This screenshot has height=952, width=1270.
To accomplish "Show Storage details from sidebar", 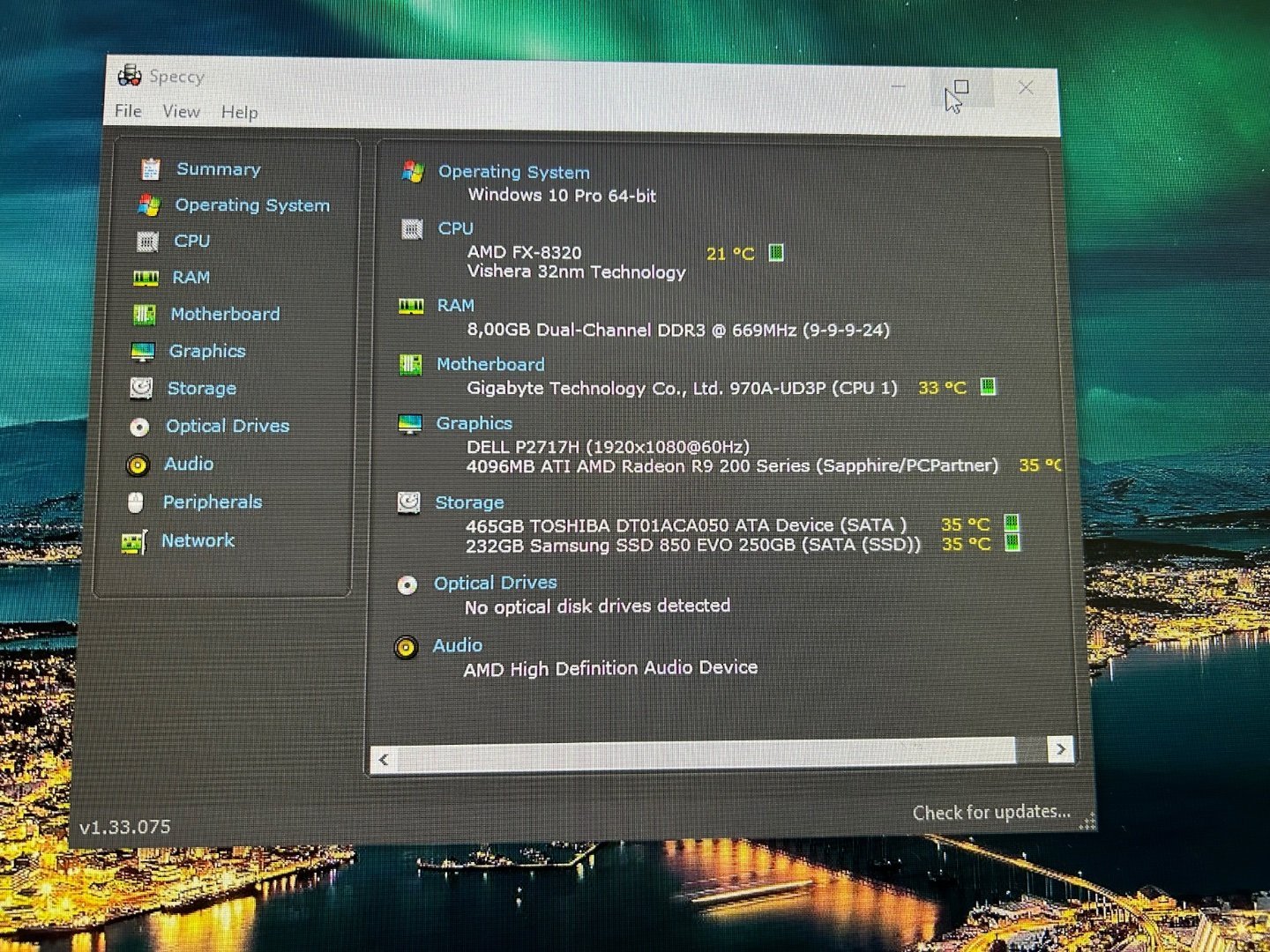I will (x=201, y=388).
